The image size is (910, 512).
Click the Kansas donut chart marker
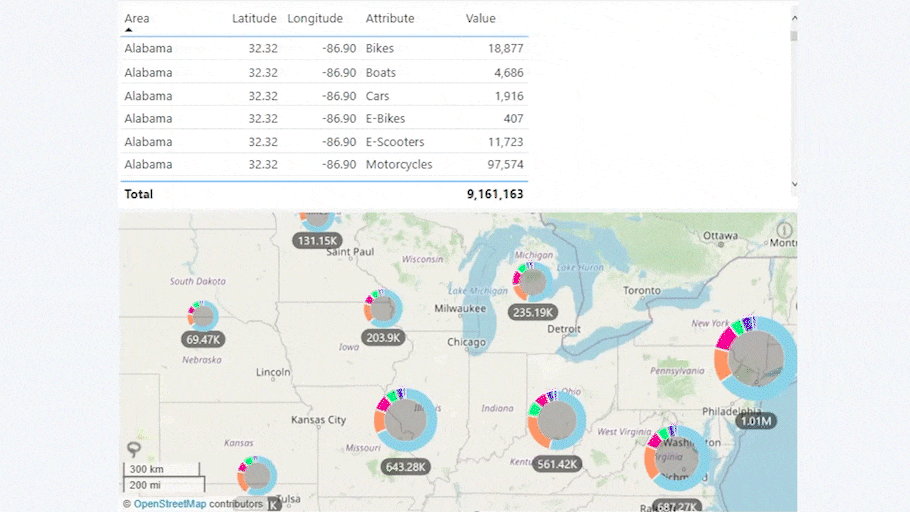(x=258, y=475)
